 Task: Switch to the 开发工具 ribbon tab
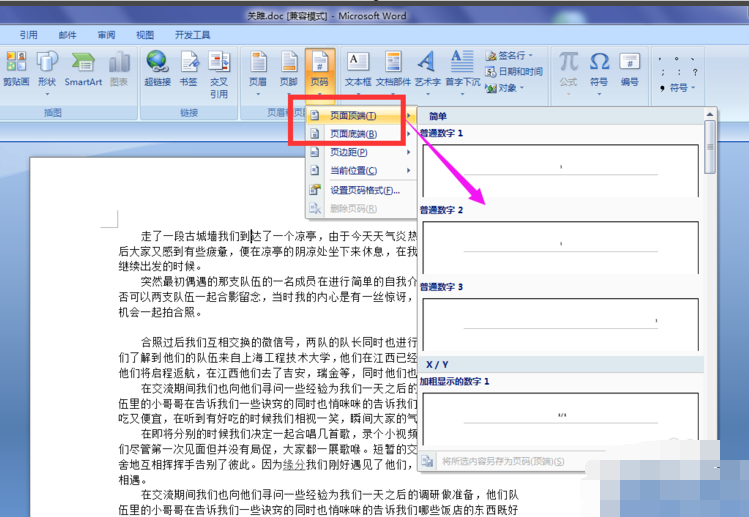(193, 35)
